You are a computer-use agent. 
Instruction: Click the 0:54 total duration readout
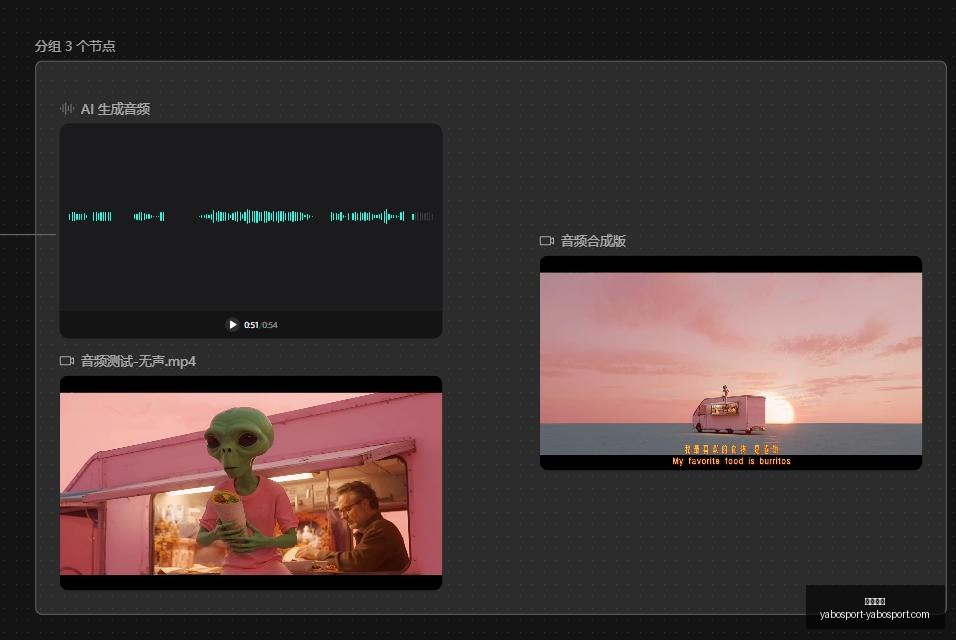tap(269, 325)
